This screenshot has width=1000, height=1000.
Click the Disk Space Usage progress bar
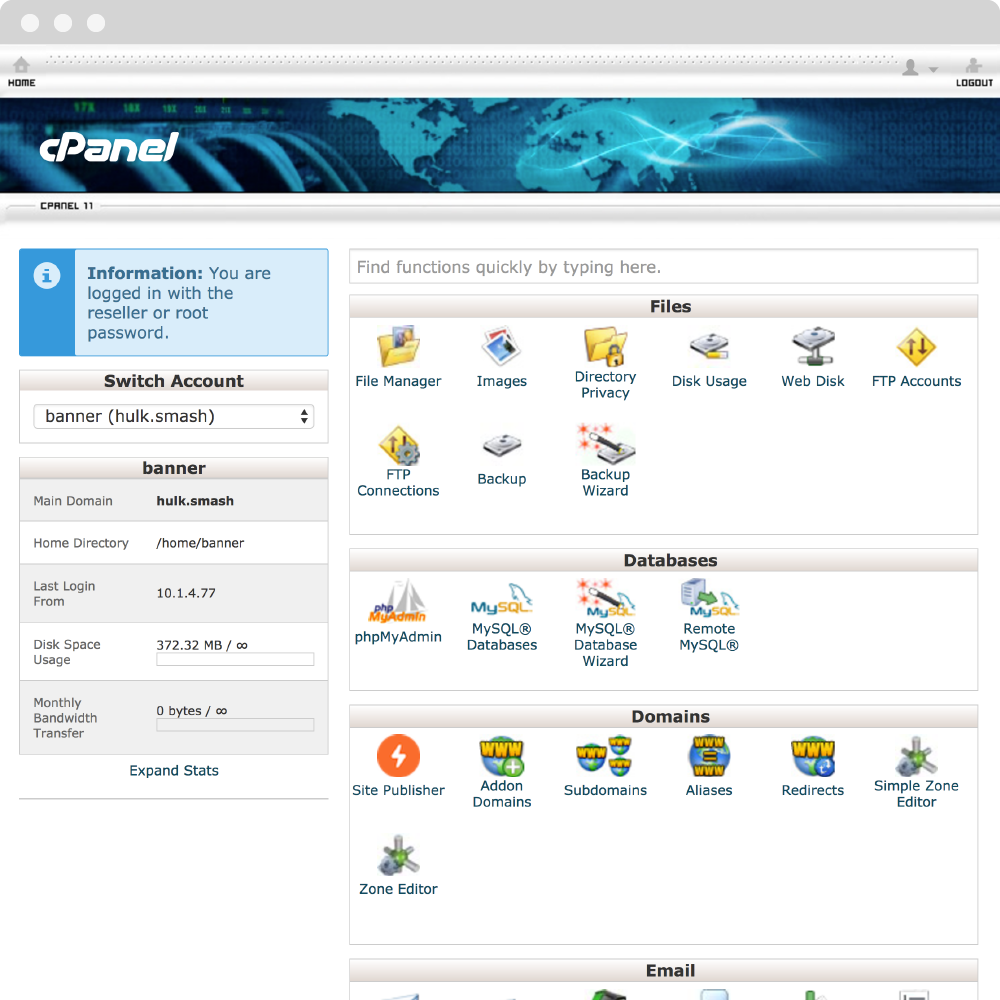(x=235, y=660)
